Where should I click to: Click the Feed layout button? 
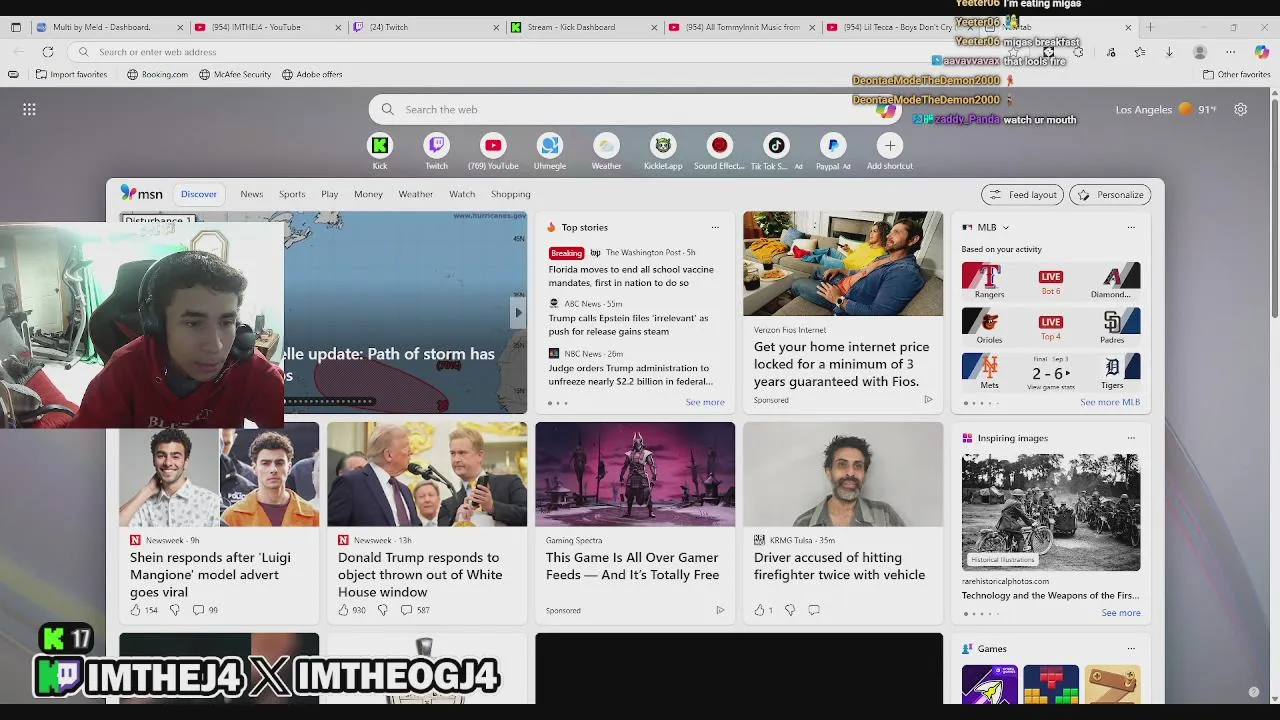pyautogui.click(x=1022, y=195)
